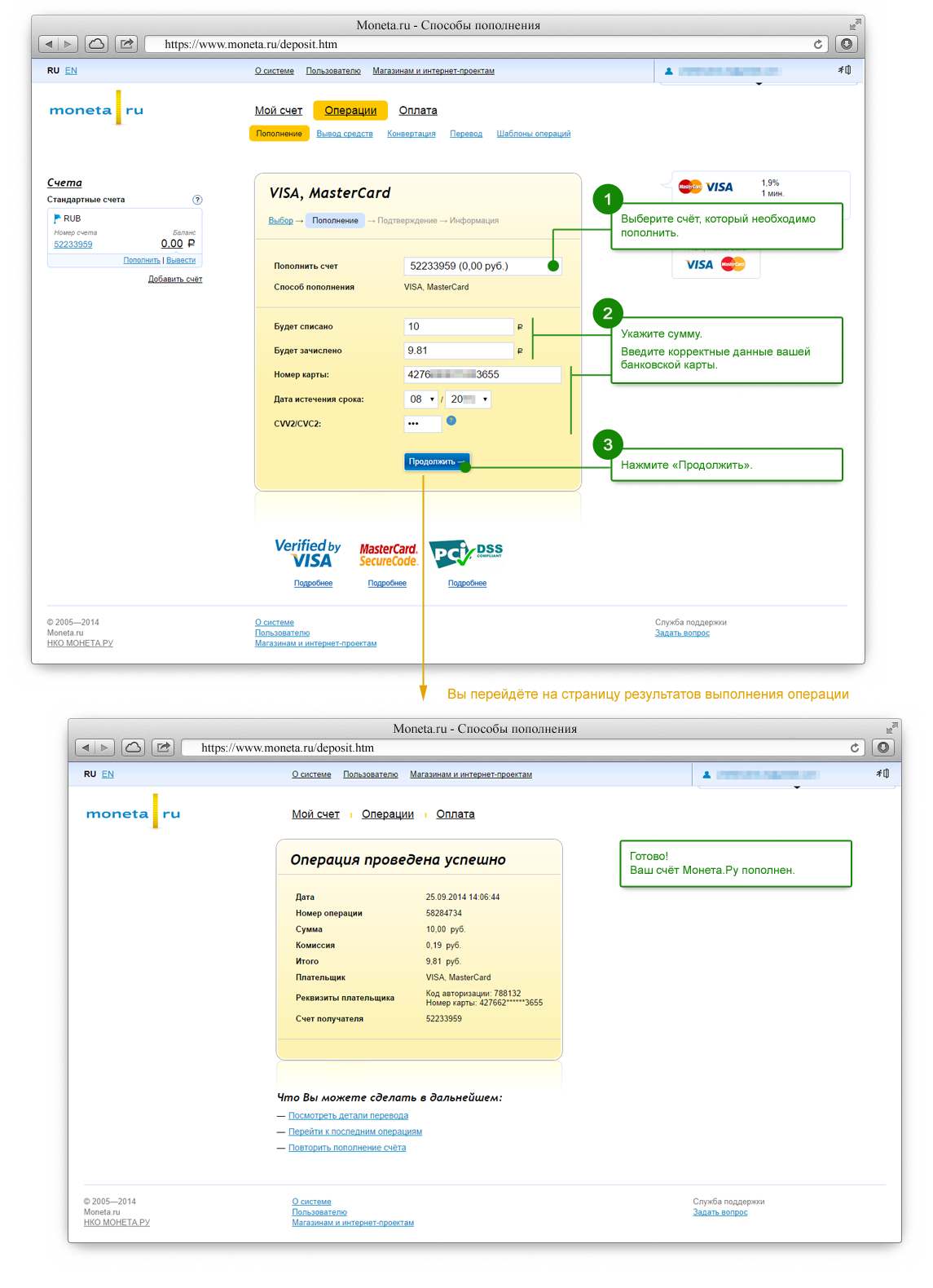
Task: Open the Оплата tab in the deposit form window
Action: 418,111
